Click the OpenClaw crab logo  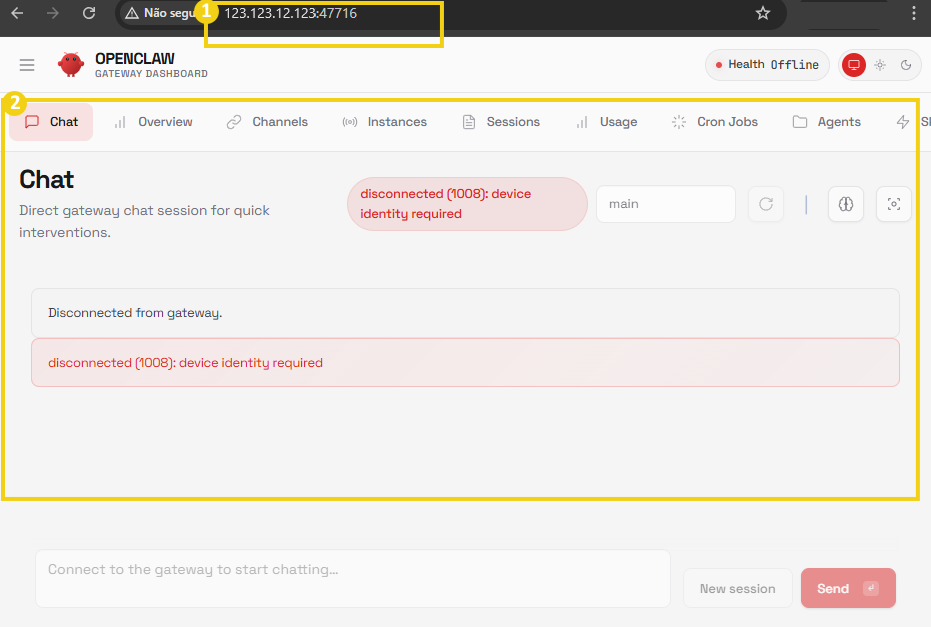[71, 63]
